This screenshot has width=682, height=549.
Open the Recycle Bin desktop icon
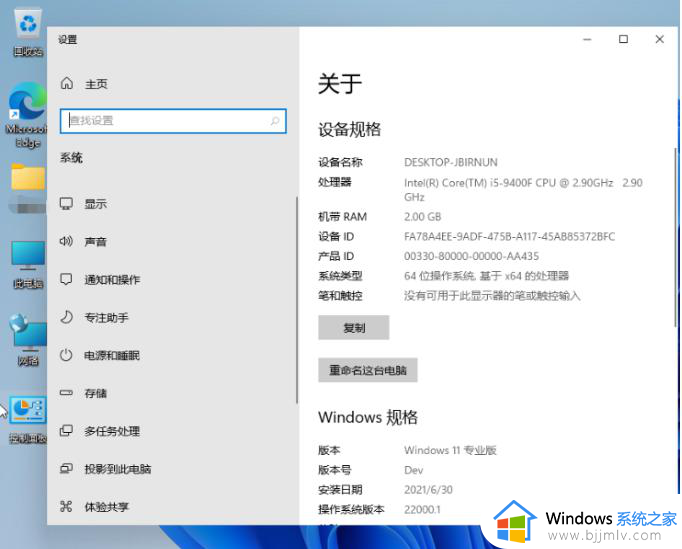(28, 32)
